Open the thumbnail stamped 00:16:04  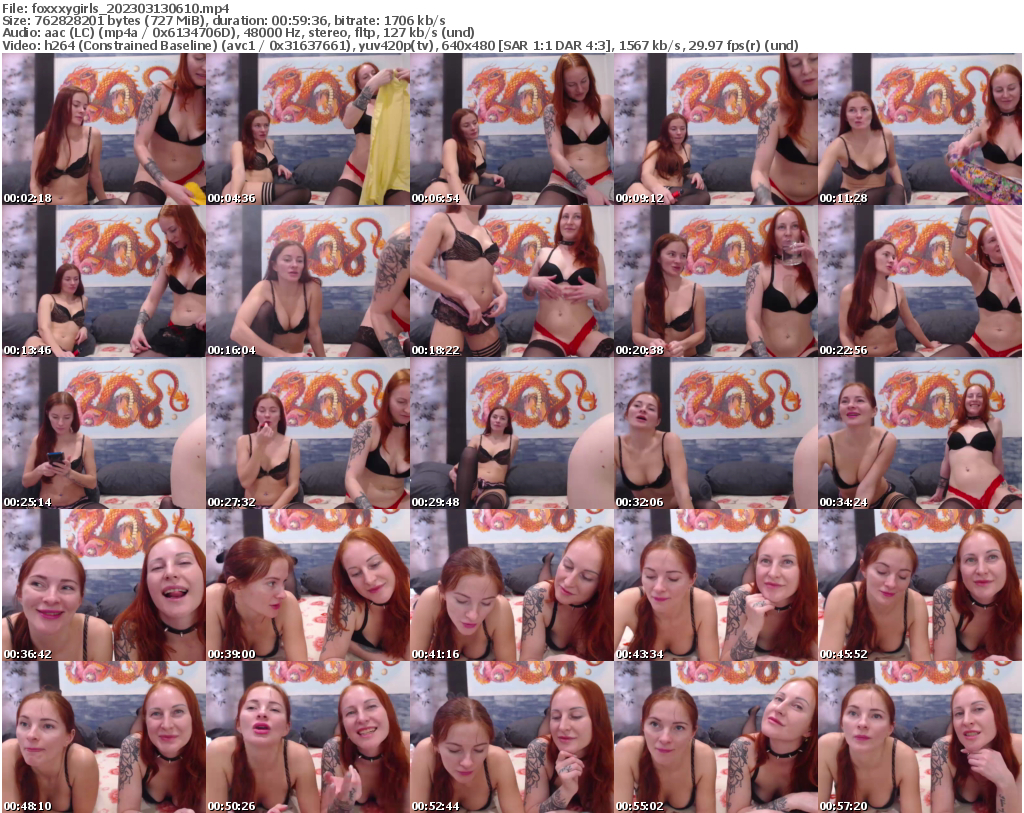[x=306, y=282]
